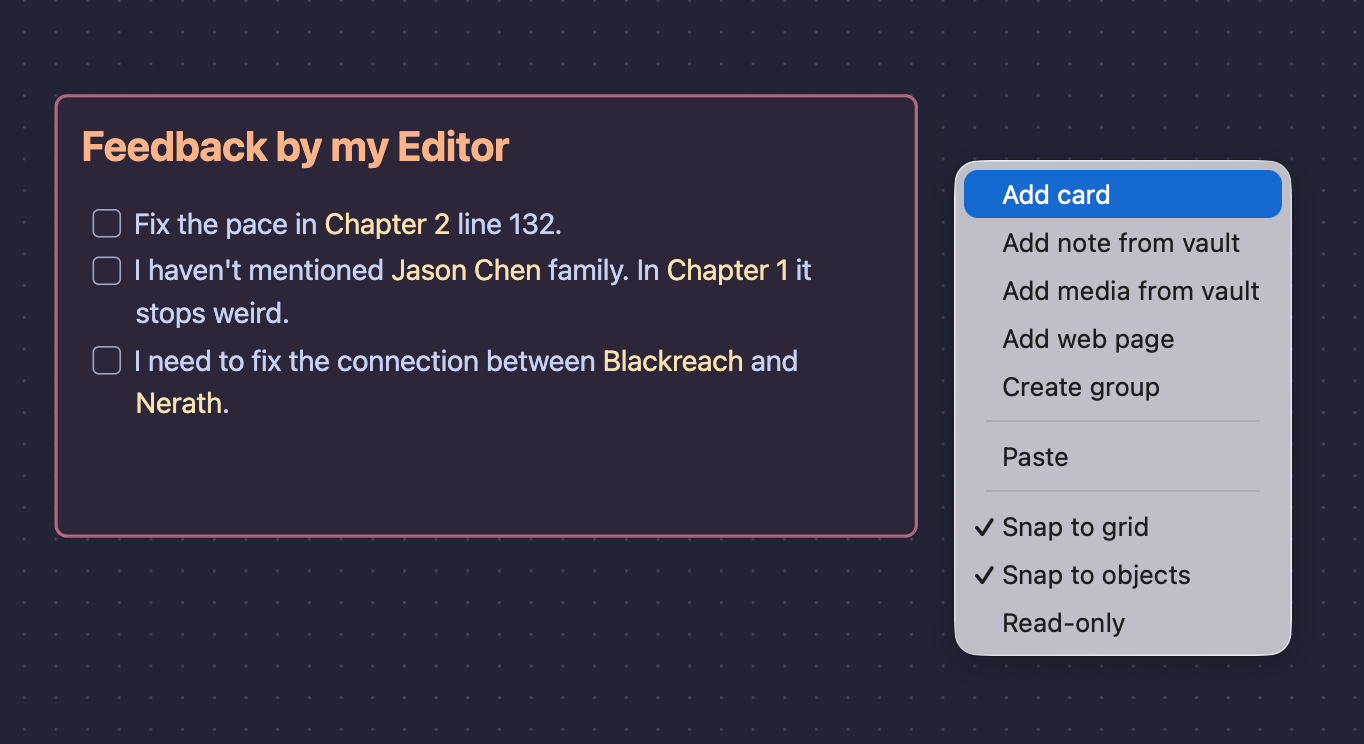This screenshot has height=744, width=1364.
Task: Click the "Feedback by my Editor" heading
Action: click(294, 146)
